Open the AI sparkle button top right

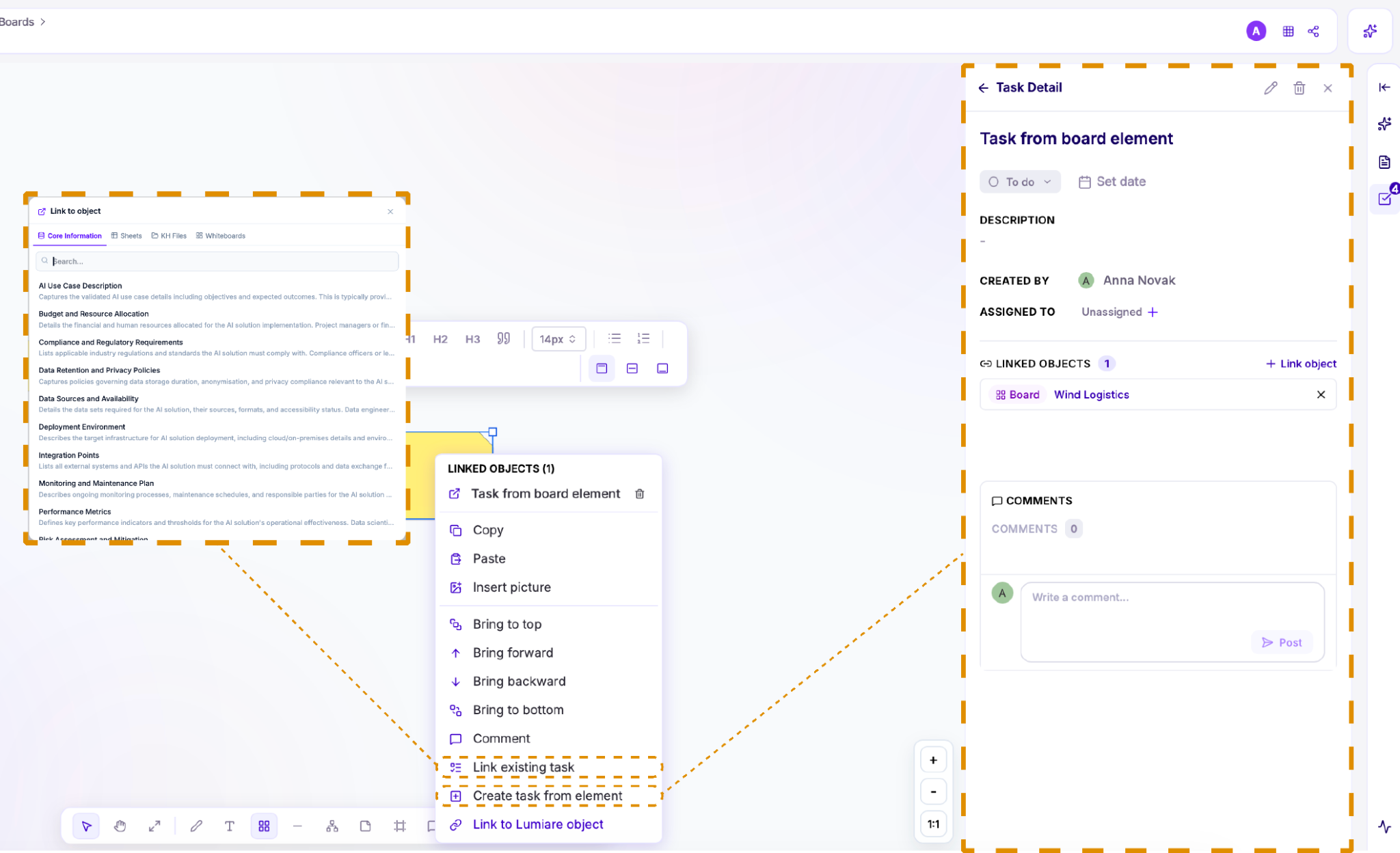point(1369,31)
